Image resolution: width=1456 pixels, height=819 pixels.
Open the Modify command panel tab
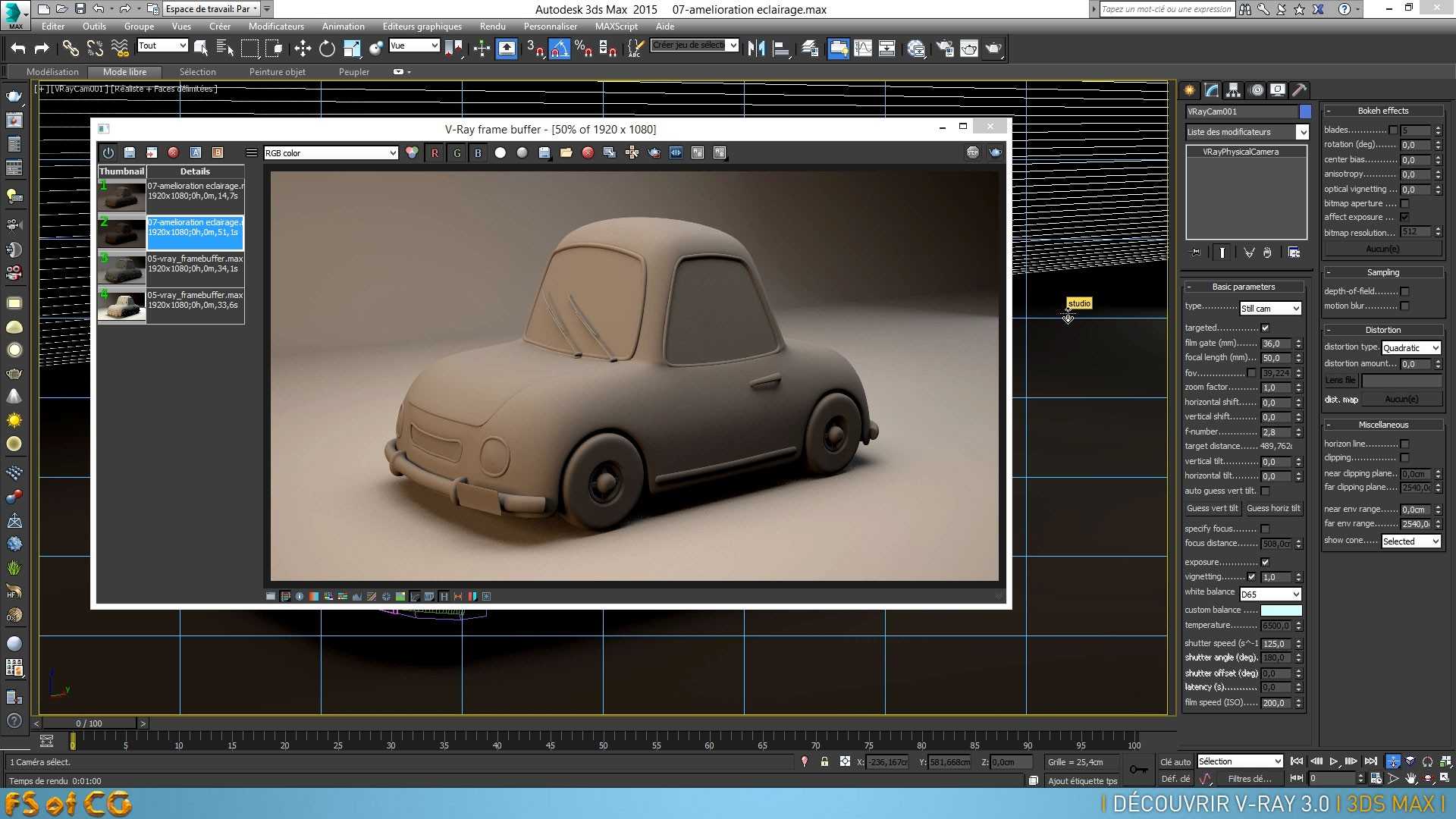pyautogui.click(x=1212, y=90)
